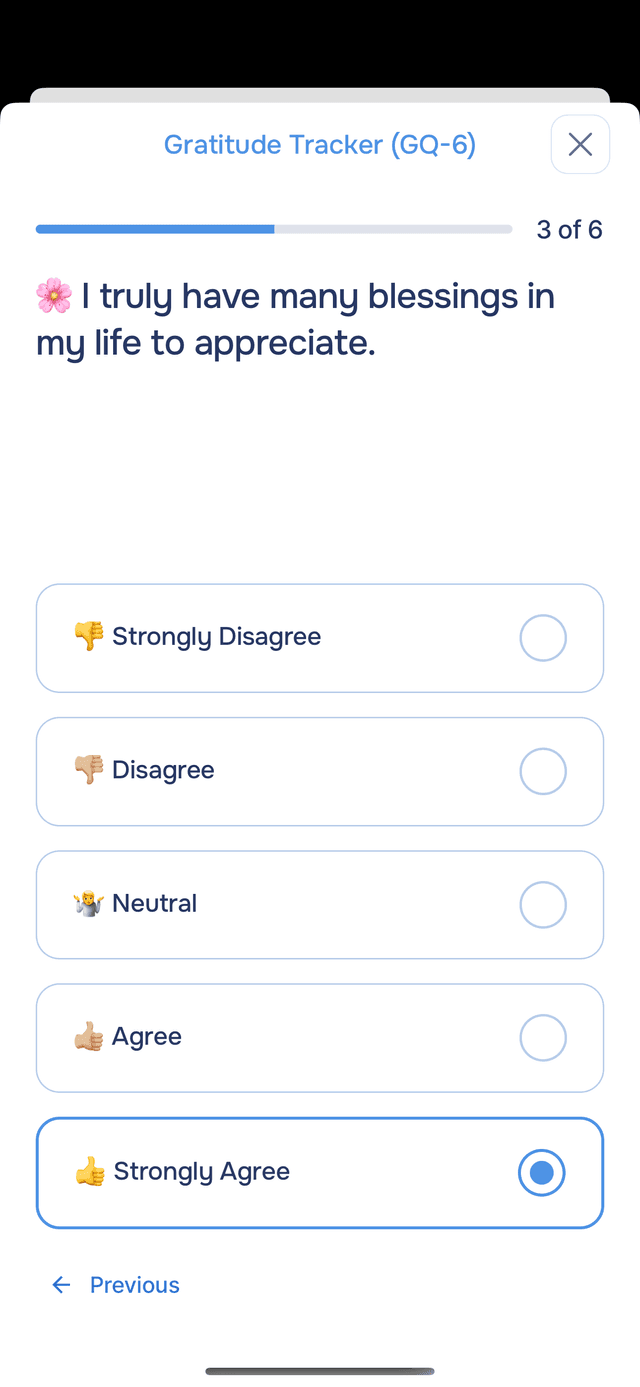The image size is (640, 1387).
Task: Tap the '3 of 6' step counter
Action: tap(569, 230)
